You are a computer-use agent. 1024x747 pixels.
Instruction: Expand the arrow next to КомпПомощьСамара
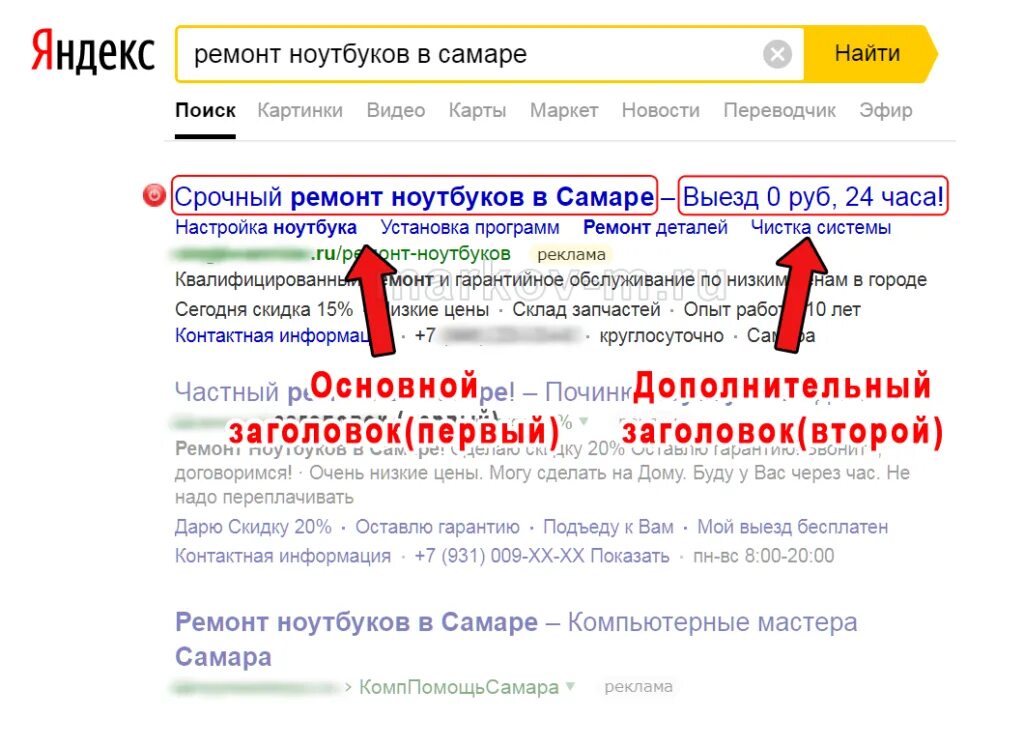click(571, 687)
